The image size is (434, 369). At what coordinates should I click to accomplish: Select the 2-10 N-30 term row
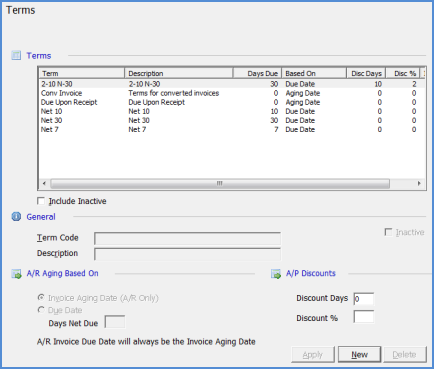232,84
